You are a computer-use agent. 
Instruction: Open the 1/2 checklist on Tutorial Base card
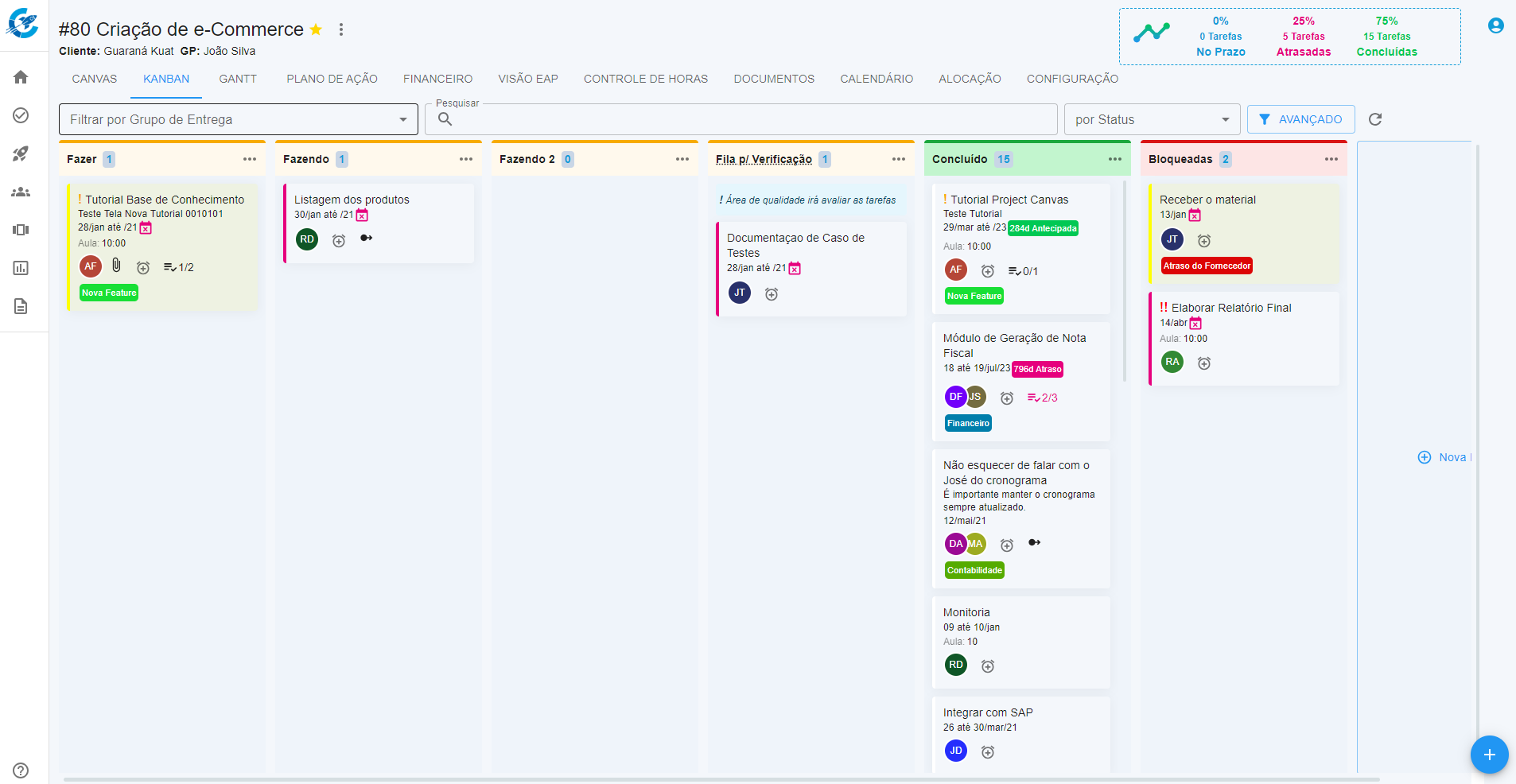[x=178, y=267]
